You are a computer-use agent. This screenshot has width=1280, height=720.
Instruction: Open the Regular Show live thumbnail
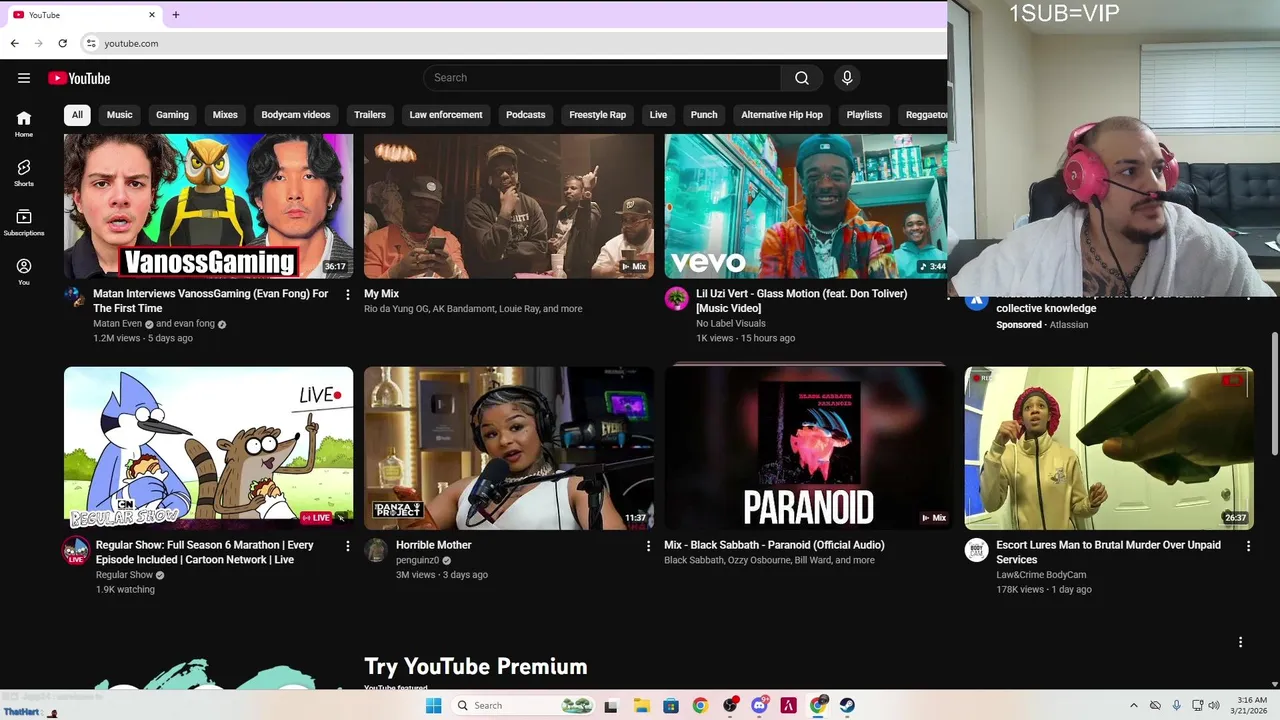(208, 448)
